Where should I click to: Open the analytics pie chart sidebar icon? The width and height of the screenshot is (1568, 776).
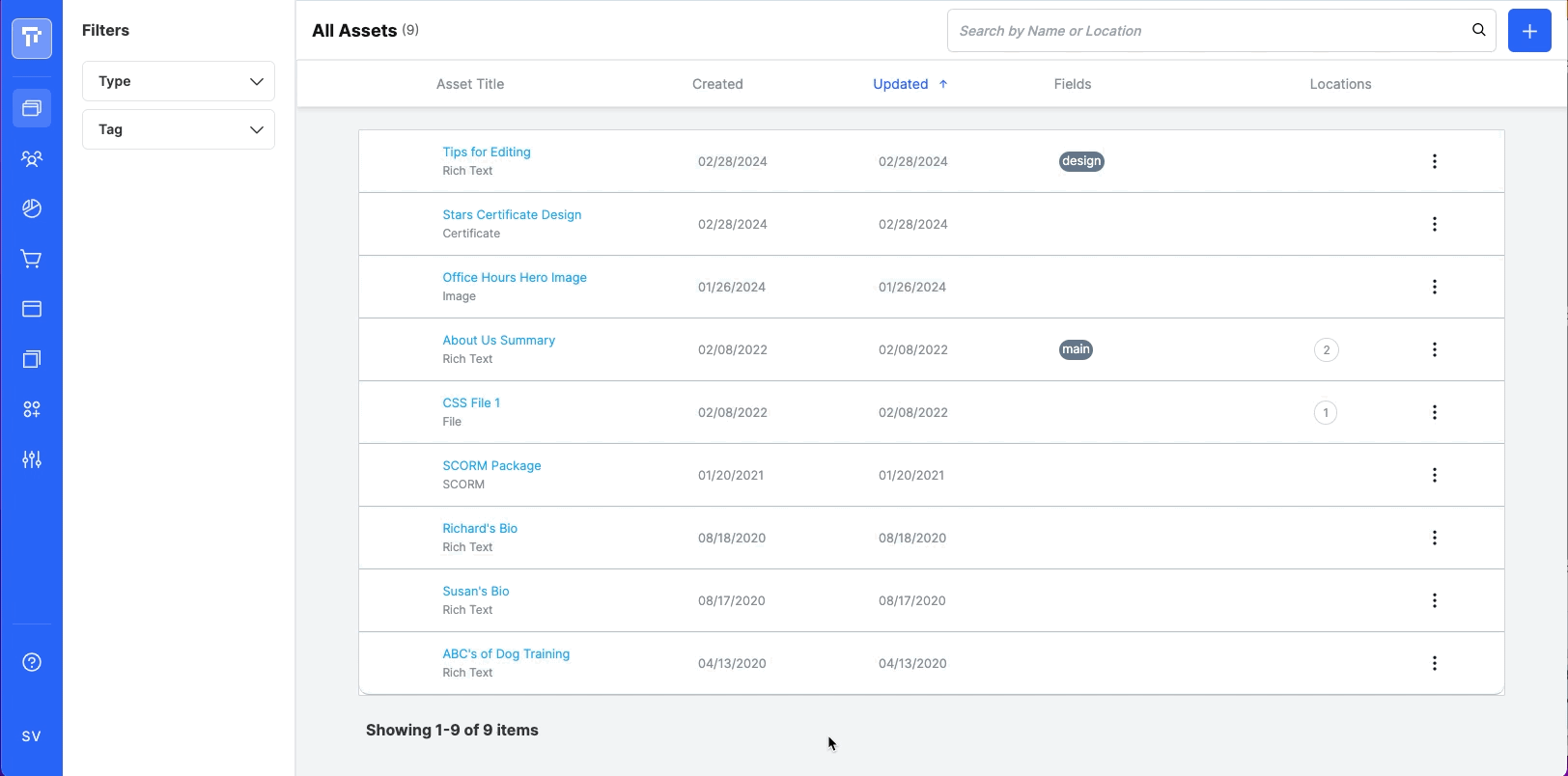click(32, 208)
